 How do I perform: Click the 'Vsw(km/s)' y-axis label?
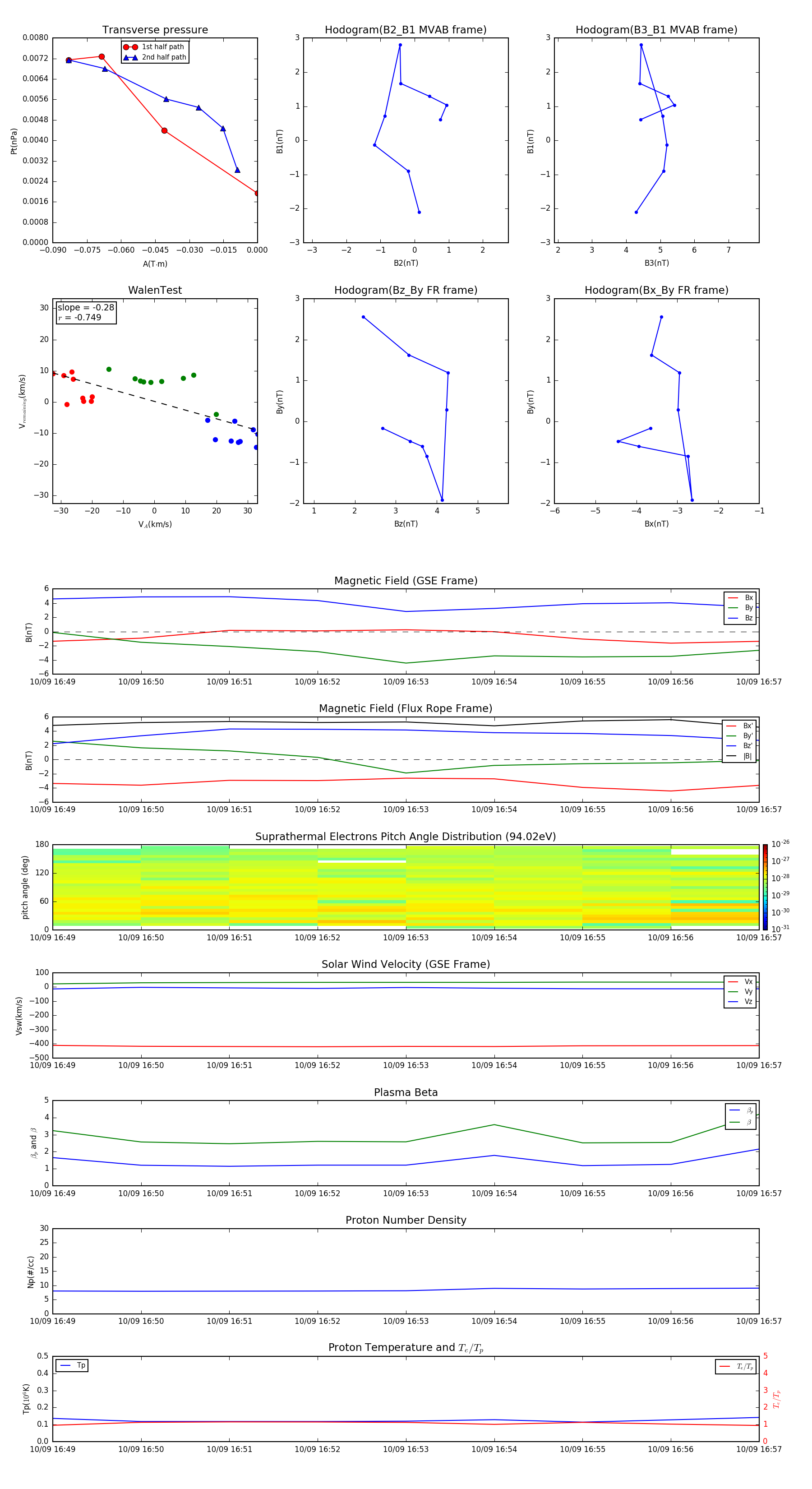point(19,1016)
